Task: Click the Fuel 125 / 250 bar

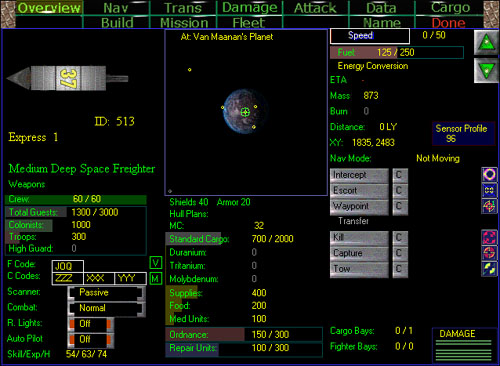Action: [x=397, y=52]
